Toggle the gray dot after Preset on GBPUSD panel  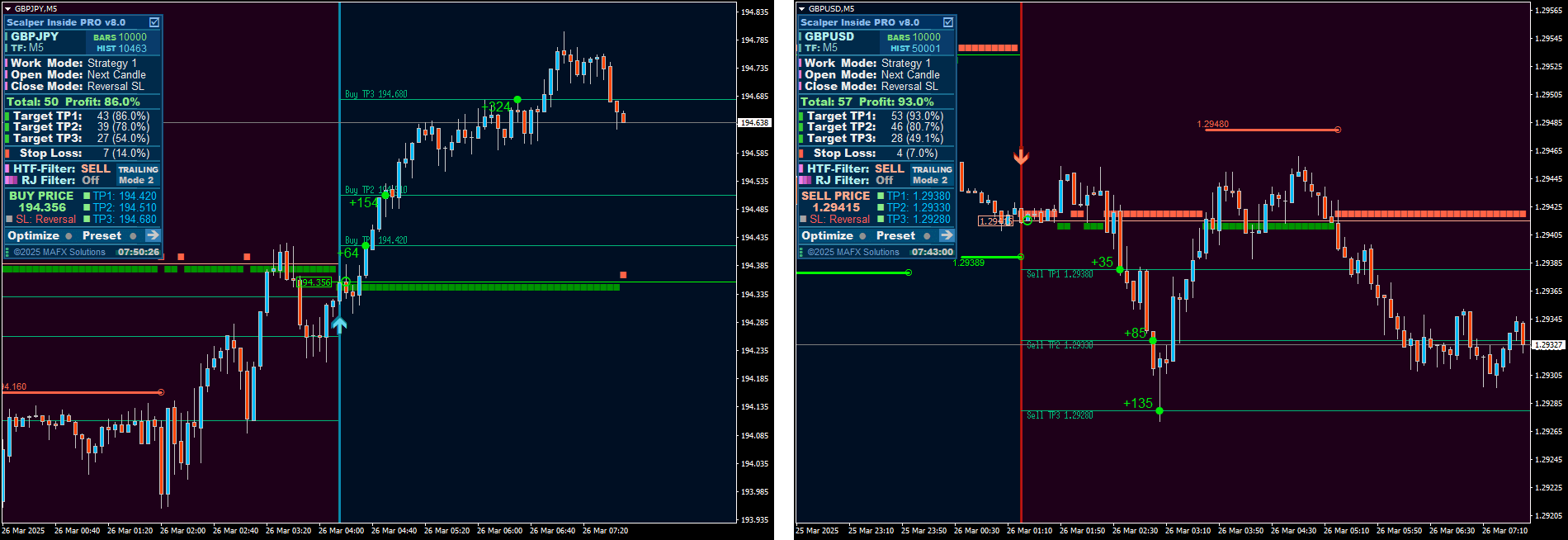tap(927, 236)
